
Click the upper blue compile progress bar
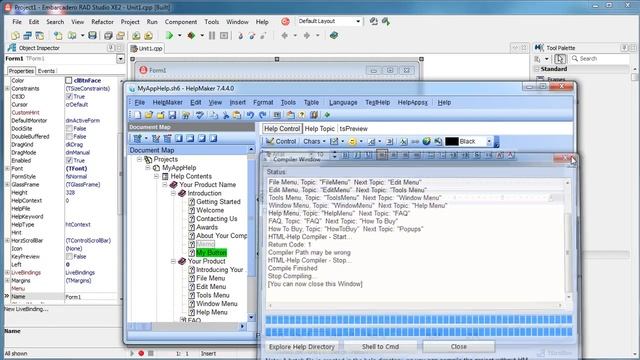pos(419,319)
